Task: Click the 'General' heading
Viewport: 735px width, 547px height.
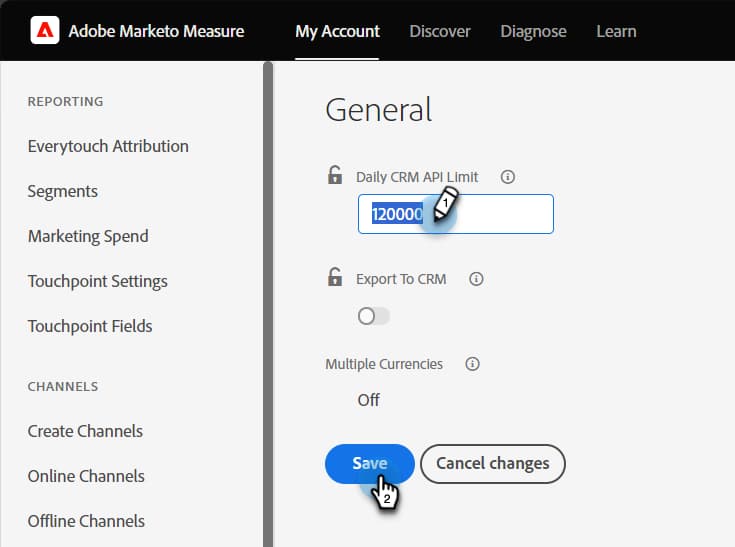Action: coord(379,110)
